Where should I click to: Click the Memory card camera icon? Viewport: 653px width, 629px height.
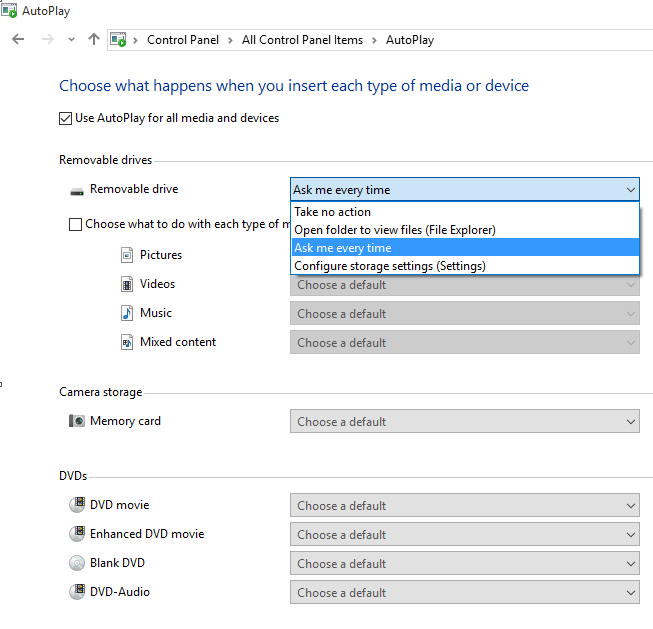point(77,421)
